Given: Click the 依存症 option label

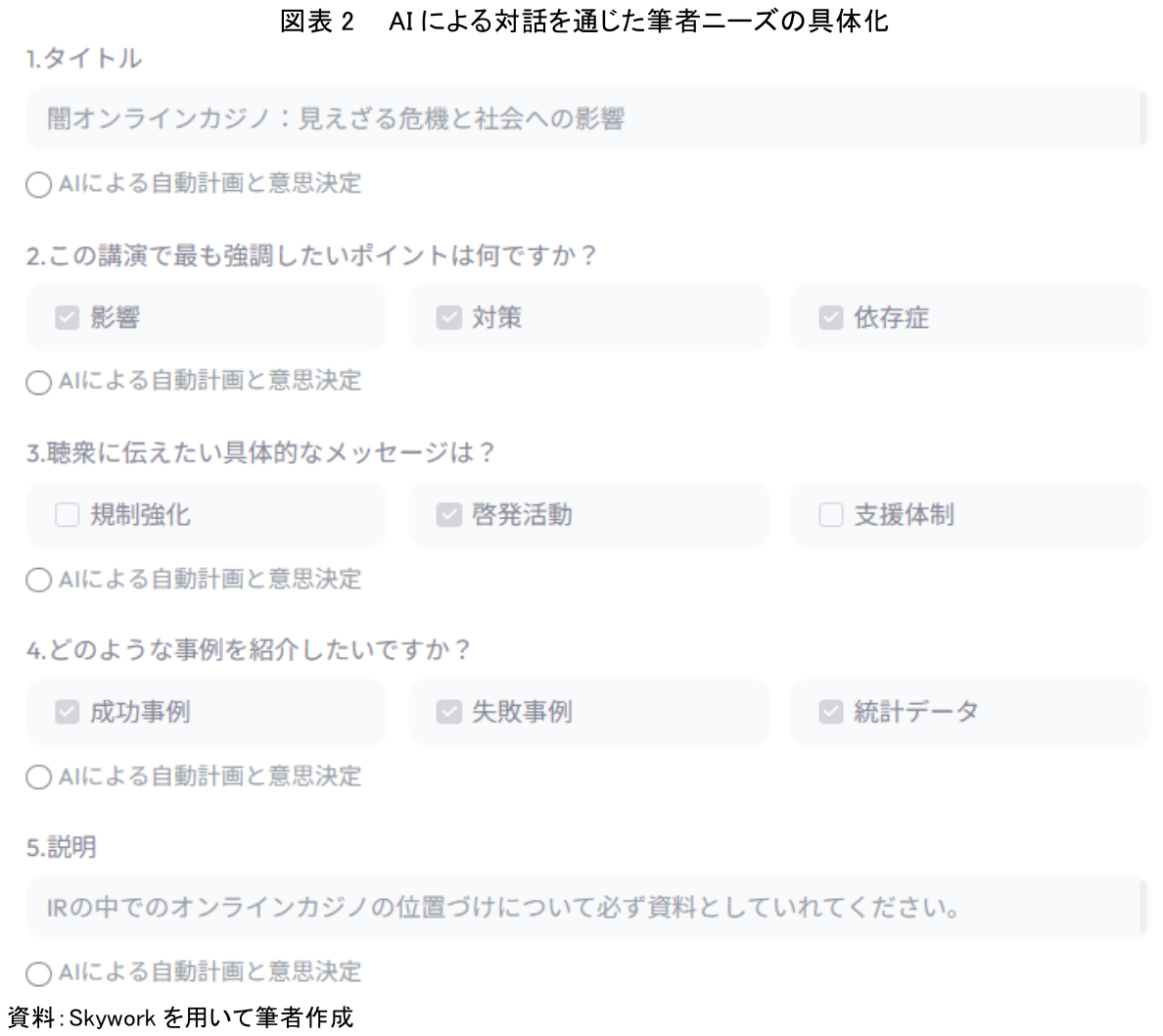Looking at the screenshot, I should [x=891, y=317].
